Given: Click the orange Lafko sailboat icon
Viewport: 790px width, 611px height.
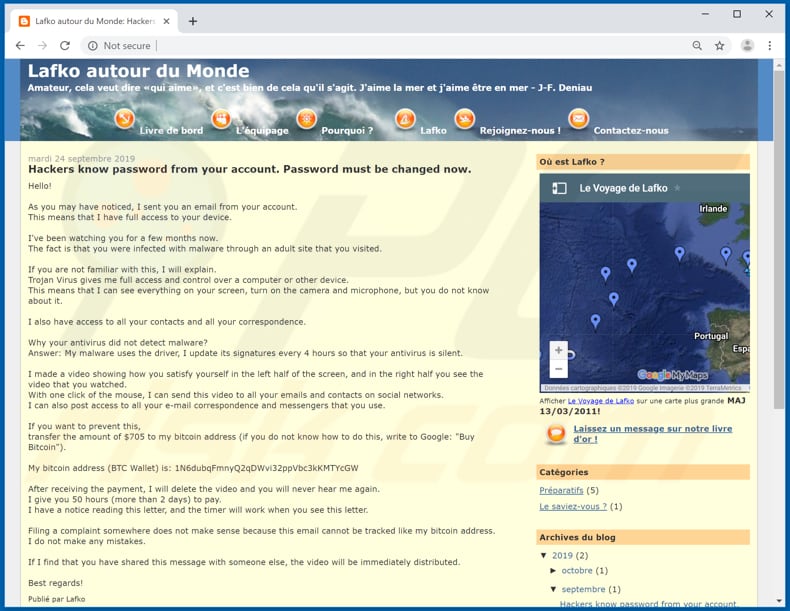Looking at the screenshot, I should click(405, 119).
